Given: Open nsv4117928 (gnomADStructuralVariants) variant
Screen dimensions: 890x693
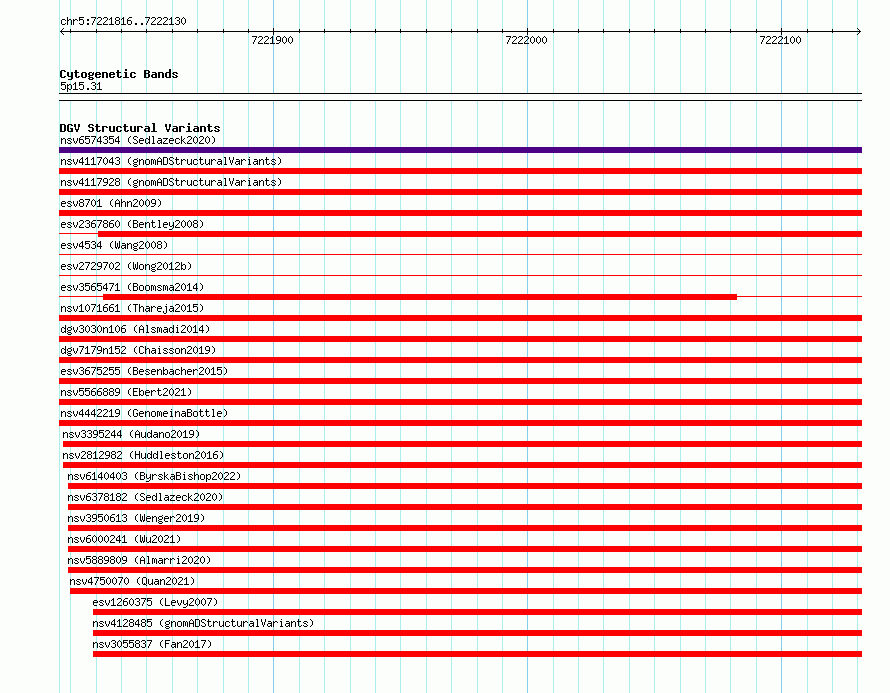Looking at the screenshot, I should click(171, 182).
